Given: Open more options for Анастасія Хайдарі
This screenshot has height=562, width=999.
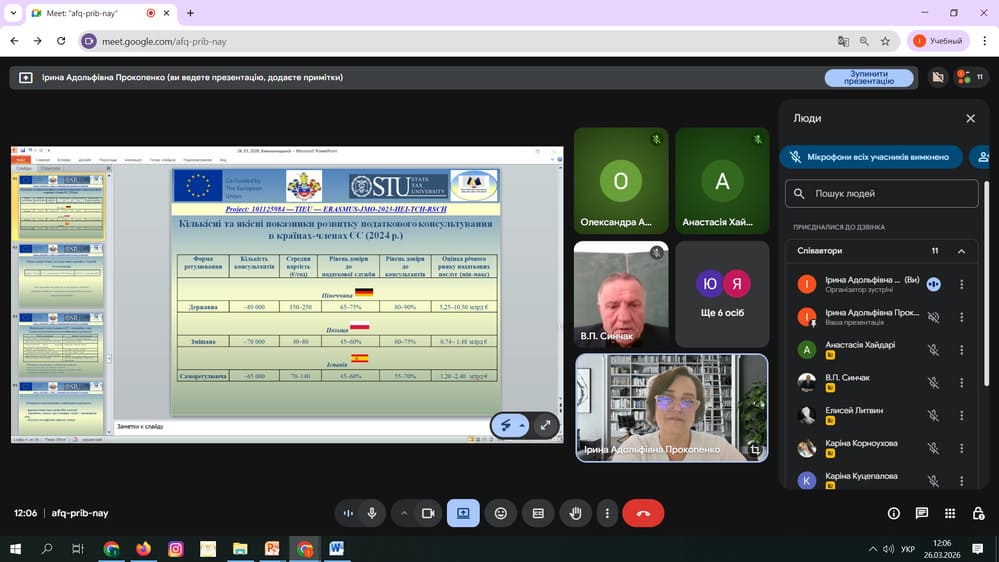Looking at the screenshot, I should 961,349.
